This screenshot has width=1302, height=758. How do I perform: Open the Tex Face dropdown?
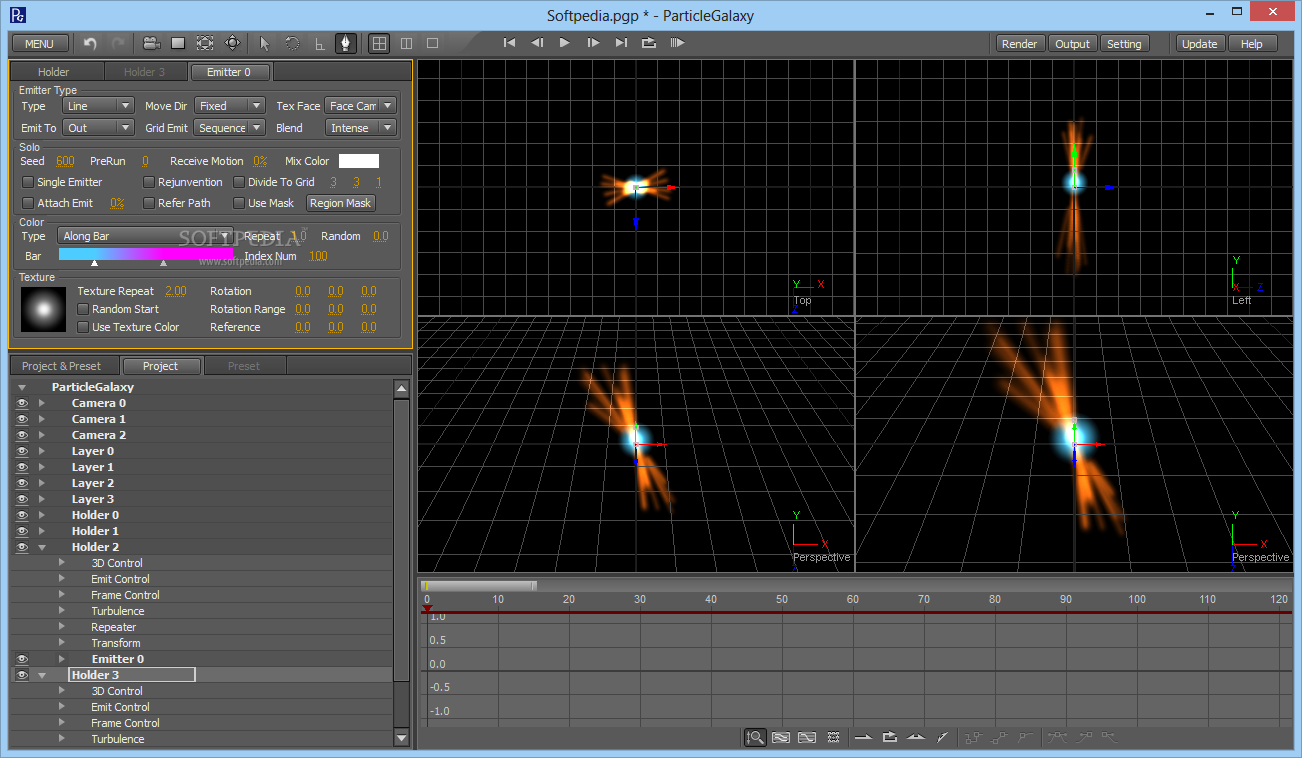pyautogui.click(x=361, y=106)
